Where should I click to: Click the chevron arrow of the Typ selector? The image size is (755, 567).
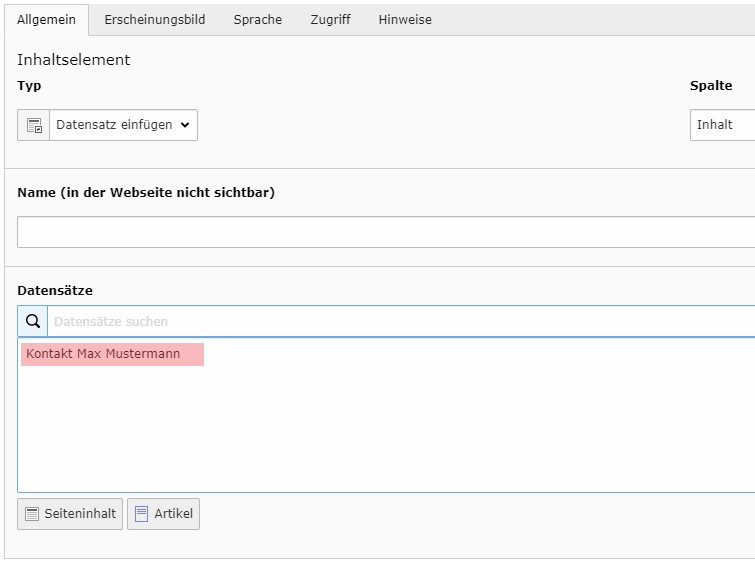point(185,125)
